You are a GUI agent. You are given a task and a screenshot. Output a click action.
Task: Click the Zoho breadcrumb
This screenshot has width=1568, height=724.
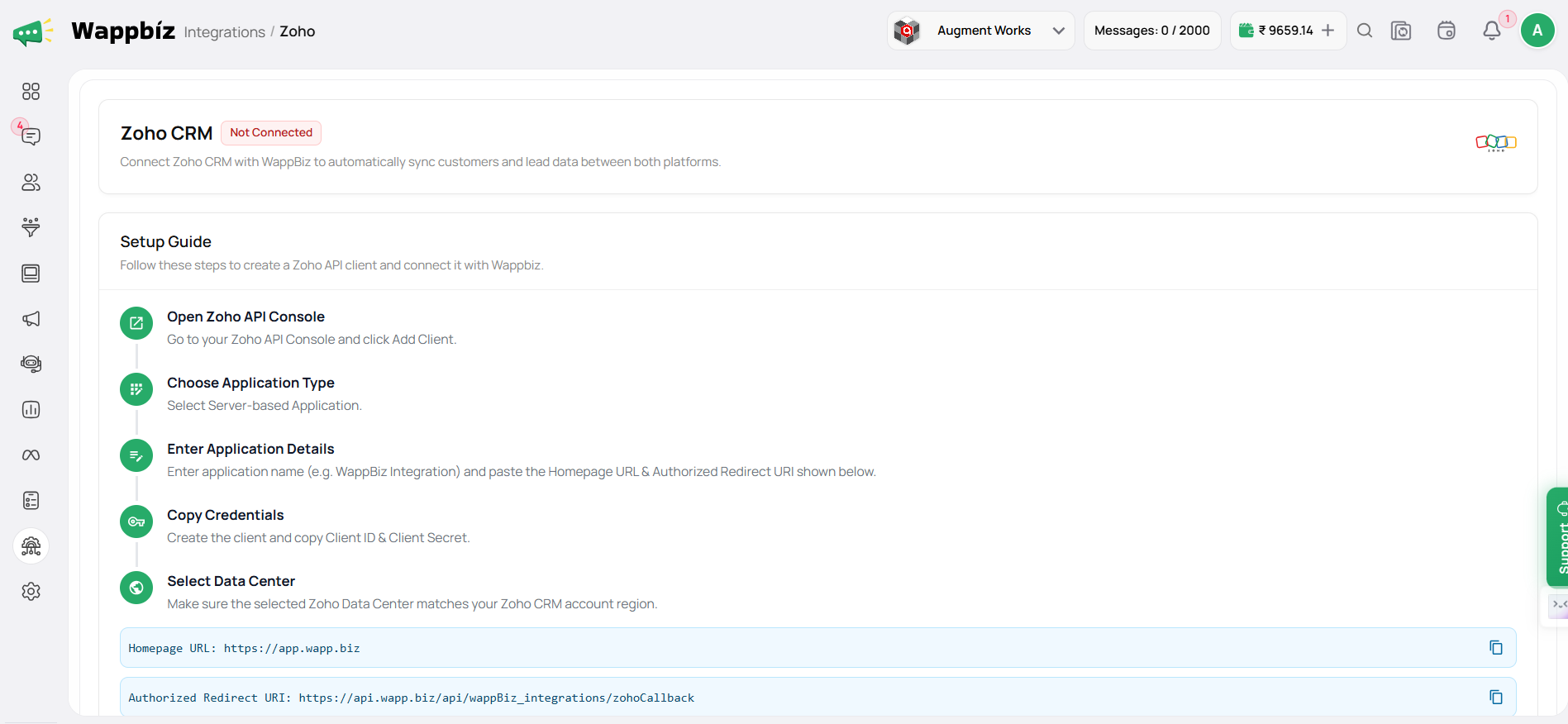298,31
